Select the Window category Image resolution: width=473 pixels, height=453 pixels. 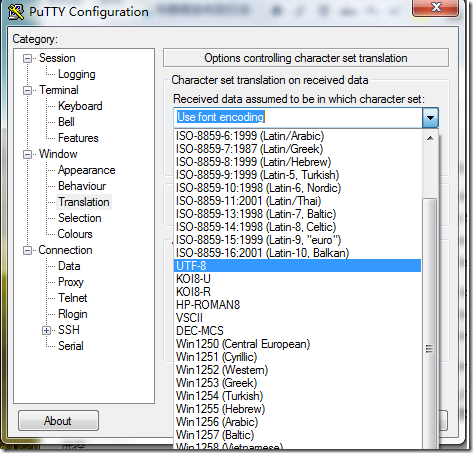click(x=58, y=154)
